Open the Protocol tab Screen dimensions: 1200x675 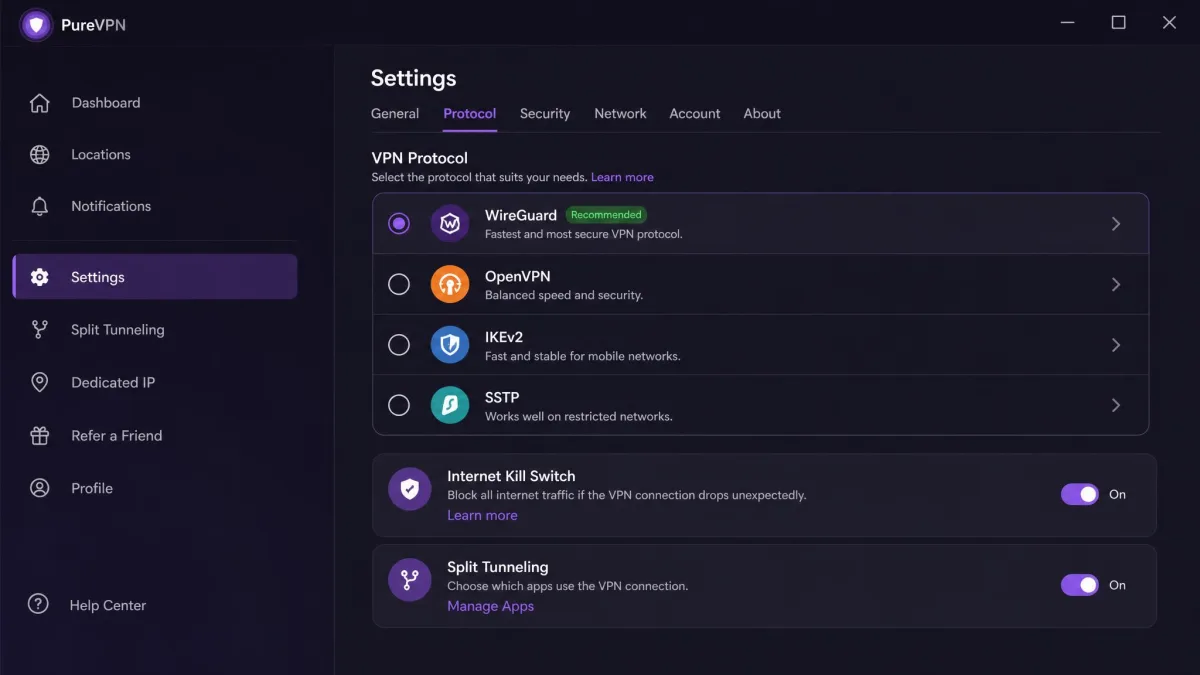(x=470, y=114)
